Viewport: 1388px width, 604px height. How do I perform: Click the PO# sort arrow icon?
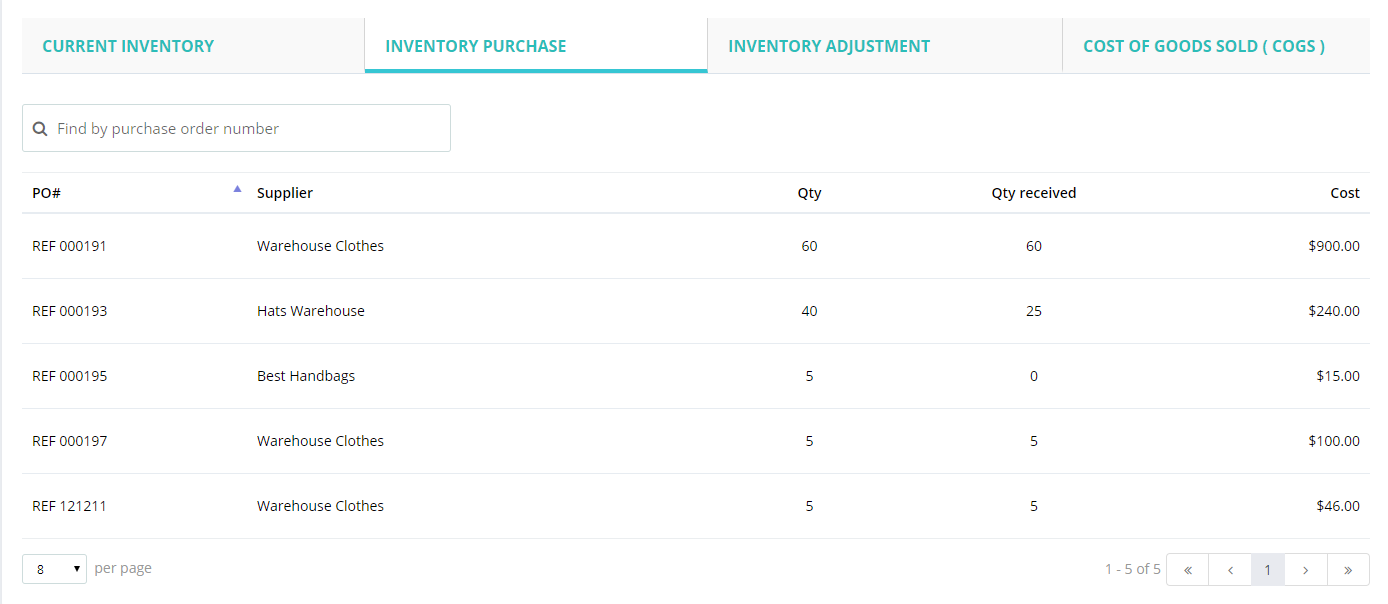(x=237, y=188)
